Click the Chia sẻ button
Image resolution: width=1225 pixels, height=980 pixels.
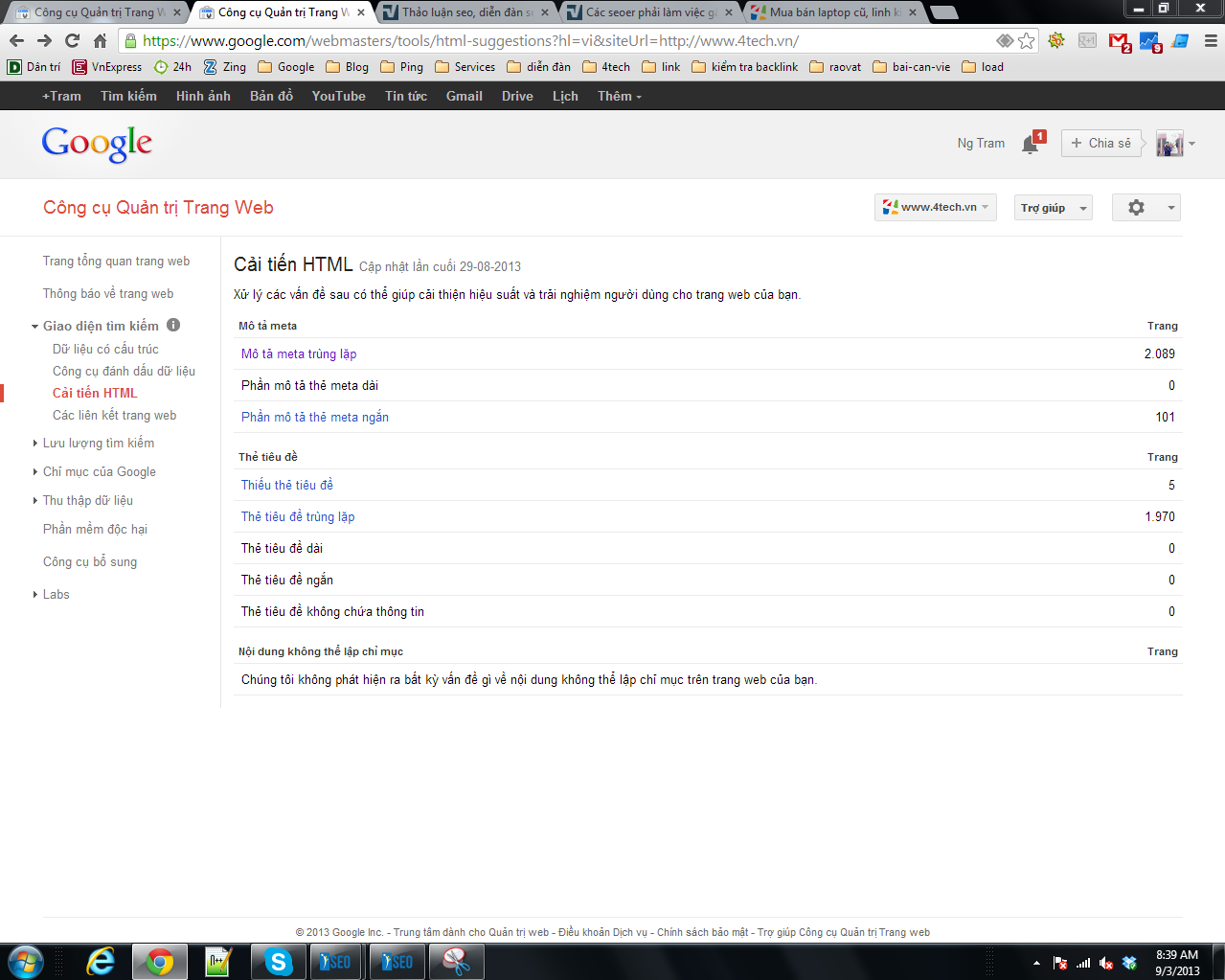click(1101, 143)
